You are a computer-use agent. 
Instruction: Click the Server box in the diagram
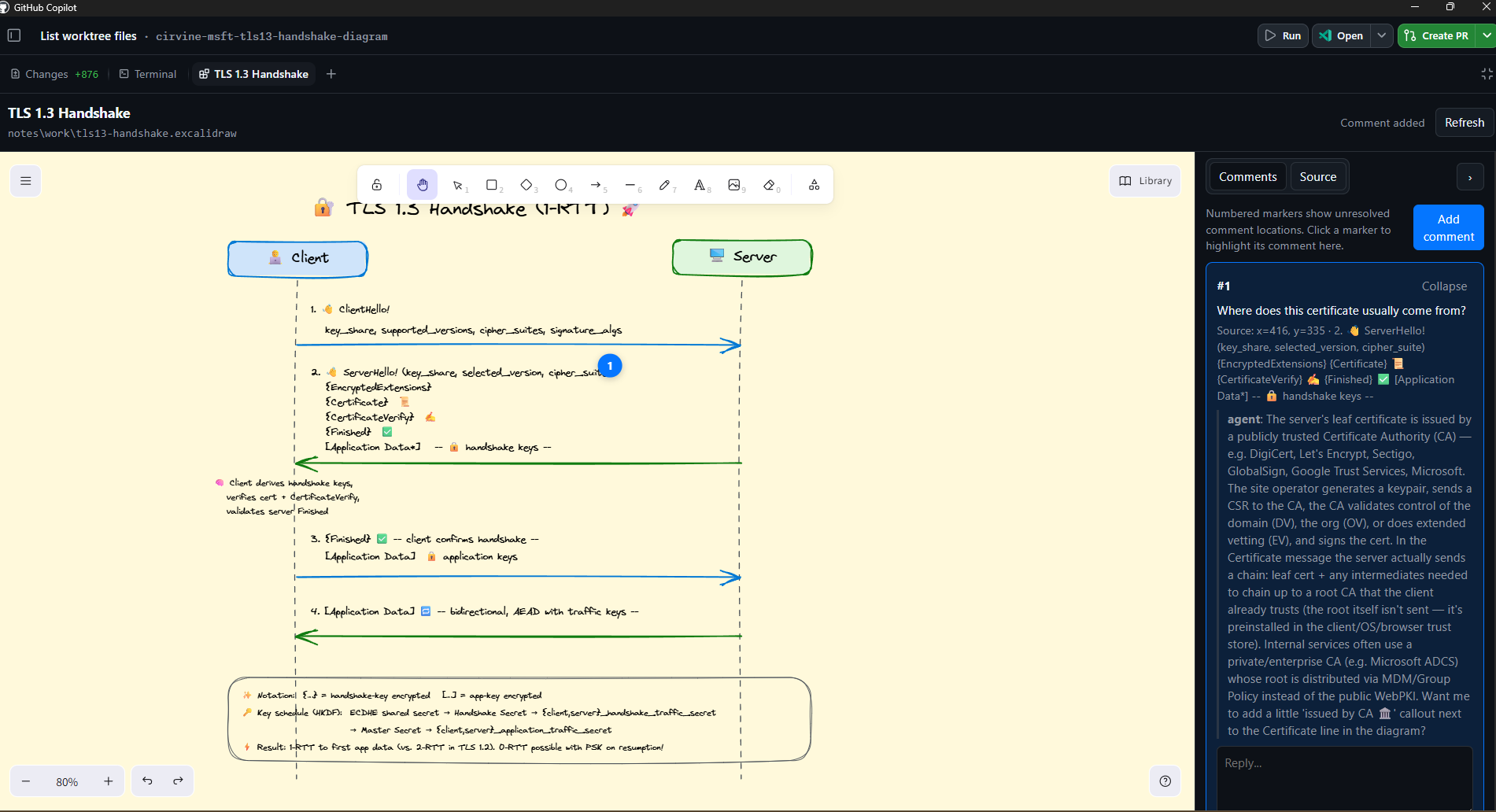[x=742, y=257]
